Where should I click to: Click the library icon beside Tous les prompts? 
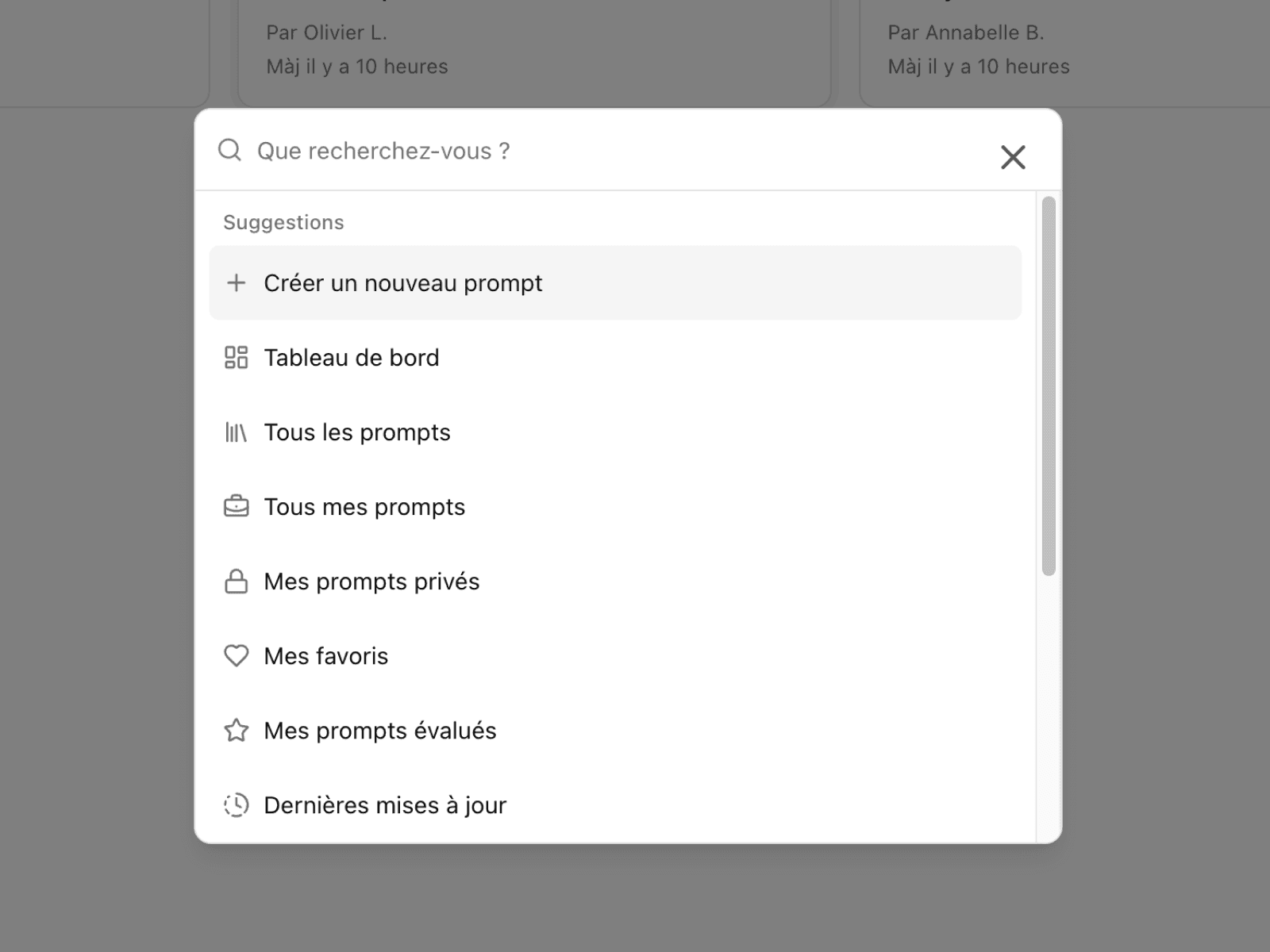coord(237,432)
